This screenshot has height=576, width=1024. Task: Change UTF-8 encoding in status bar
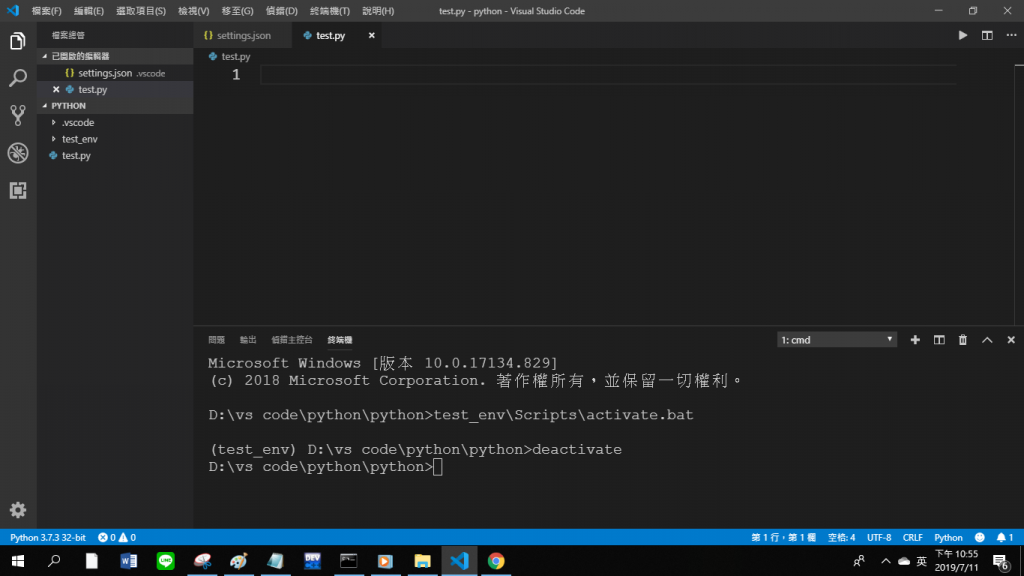[879, 537]
